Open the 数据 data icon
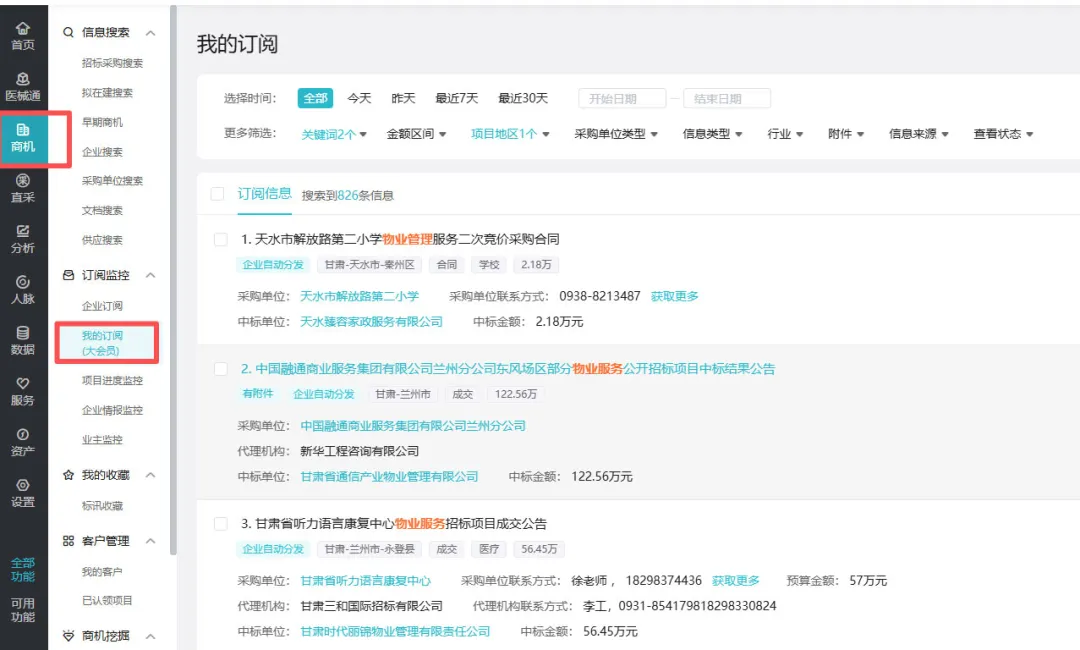Viewport: 1080px width, 650px height. (23, 340)
